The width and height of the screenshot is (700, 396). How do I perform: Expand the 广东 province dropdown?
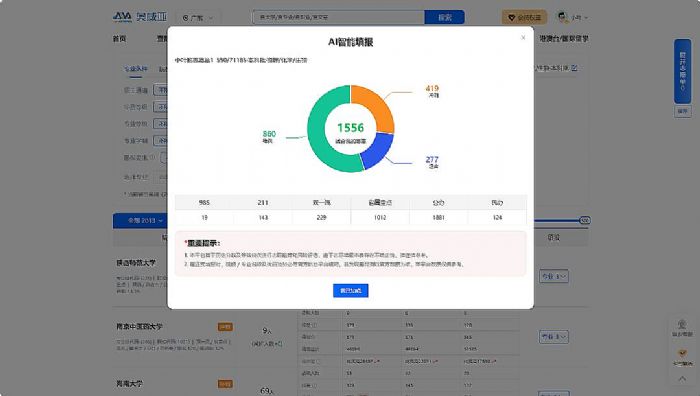coord(199,18)
